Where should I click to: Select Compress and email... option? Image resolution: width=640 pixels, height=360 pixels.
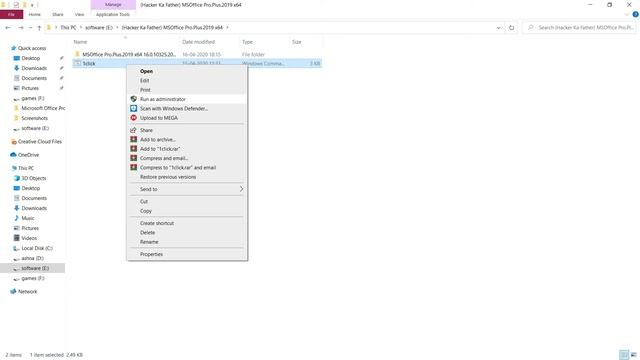click(187, 158)
